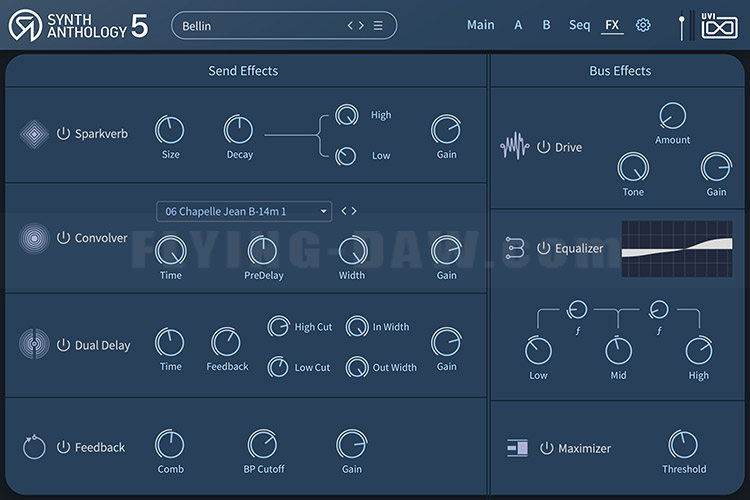Click the Convolver concentric circles icon
The width and height of the screenshot is (750, 500).
(x=34, y=238)
